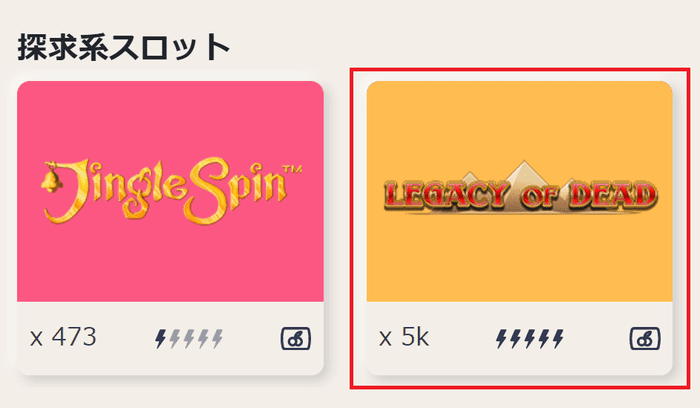Click the 探求系スロット section heading

pyautogui.click(x=124, y=47)
